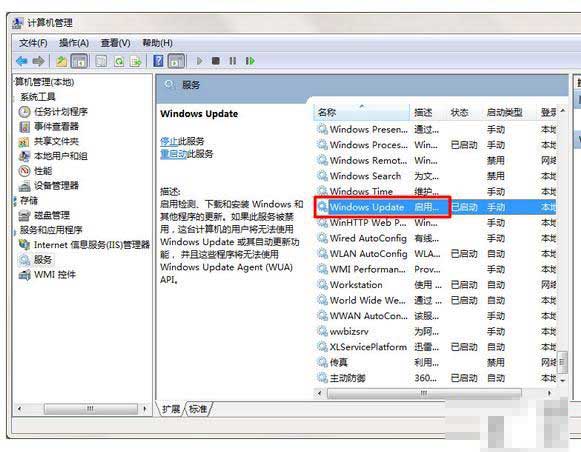Click the 本地用户和组 icon
This screenshot has height=452, width=581.
[24, 156]
